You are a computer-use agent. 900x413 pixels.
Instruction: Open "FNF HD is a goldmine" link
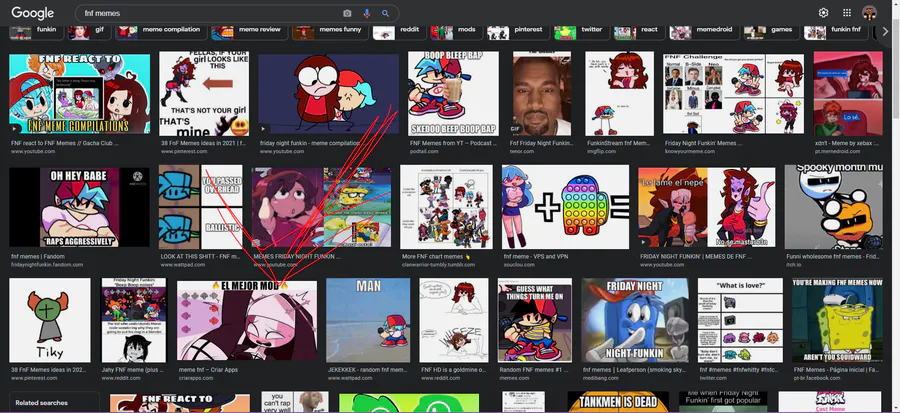pyautogui.click(x=453, y=370)
